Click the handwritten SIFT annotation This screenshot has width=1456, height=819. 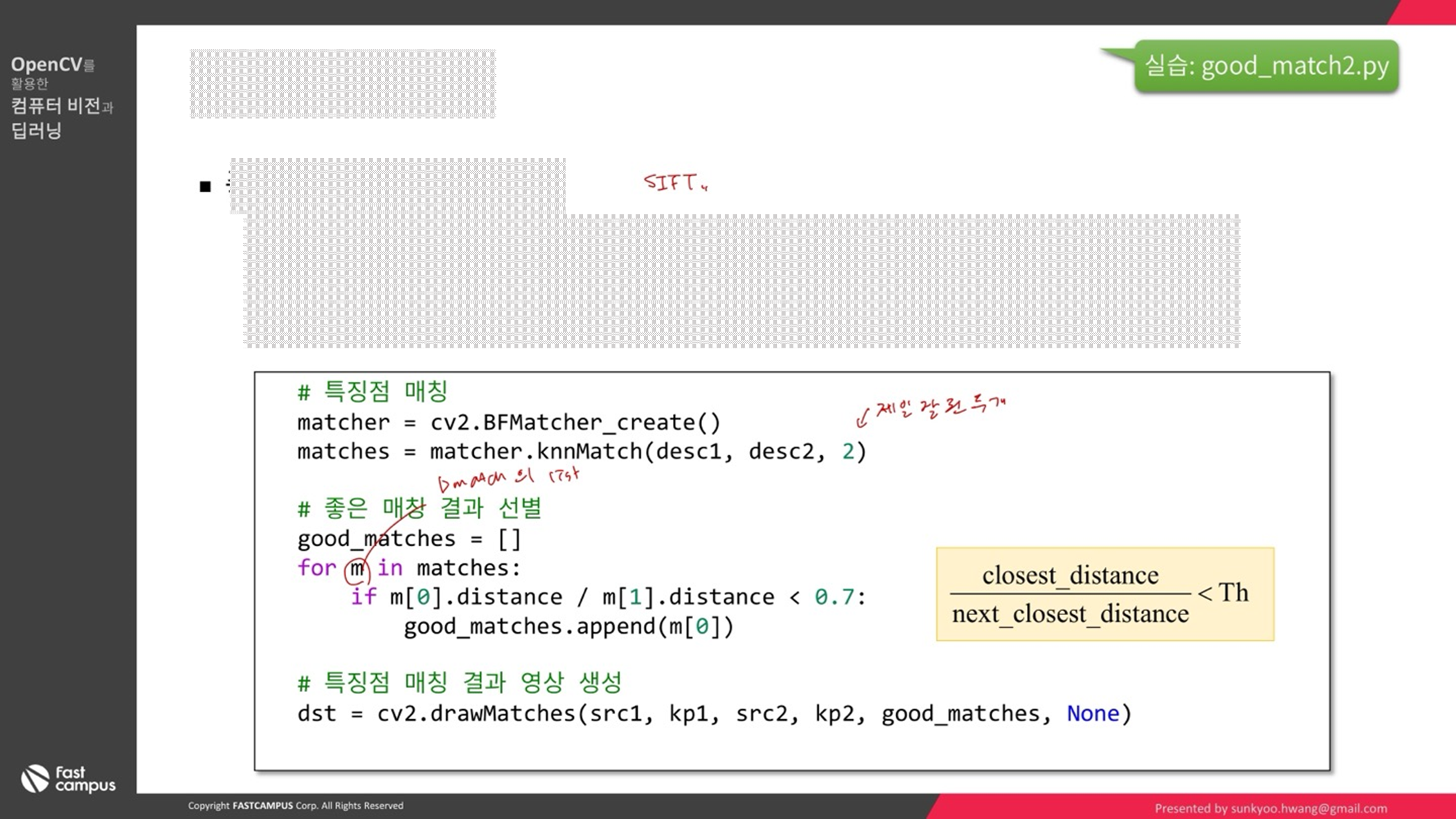click(x=674, y=183)
